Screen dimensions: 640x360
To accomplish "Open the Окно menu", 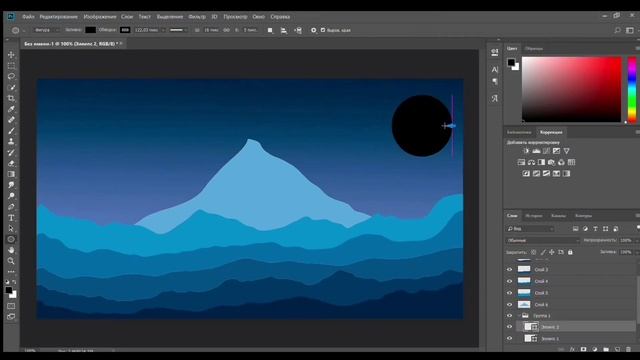I will (x=258, y=17).
